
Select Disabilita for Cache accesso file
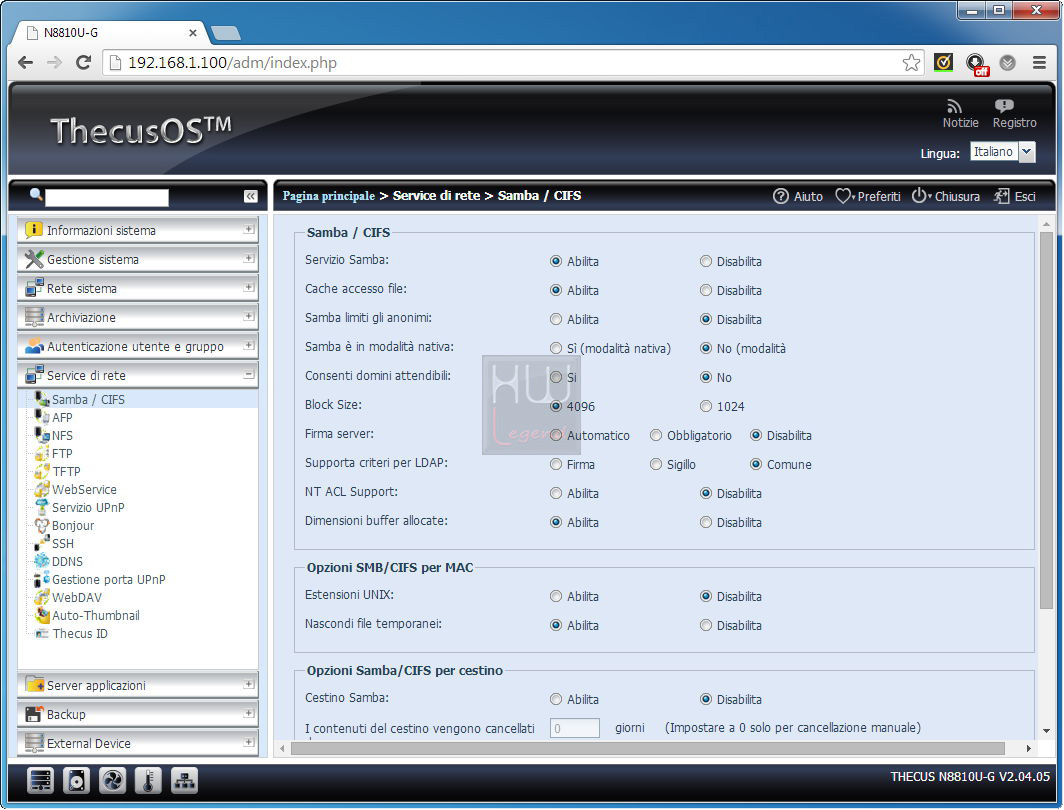coord(706,290)
